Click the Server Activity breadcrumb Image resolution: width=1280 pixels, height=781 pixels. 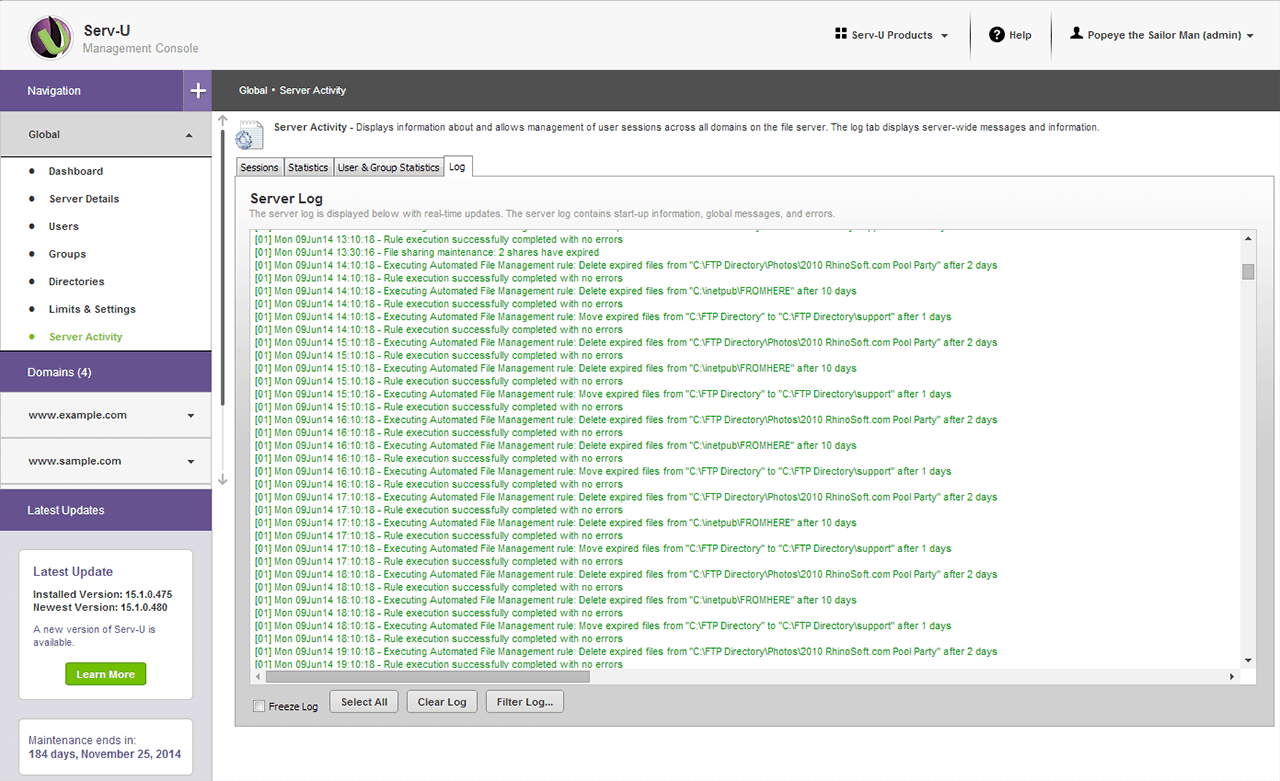tap(313, 90)
